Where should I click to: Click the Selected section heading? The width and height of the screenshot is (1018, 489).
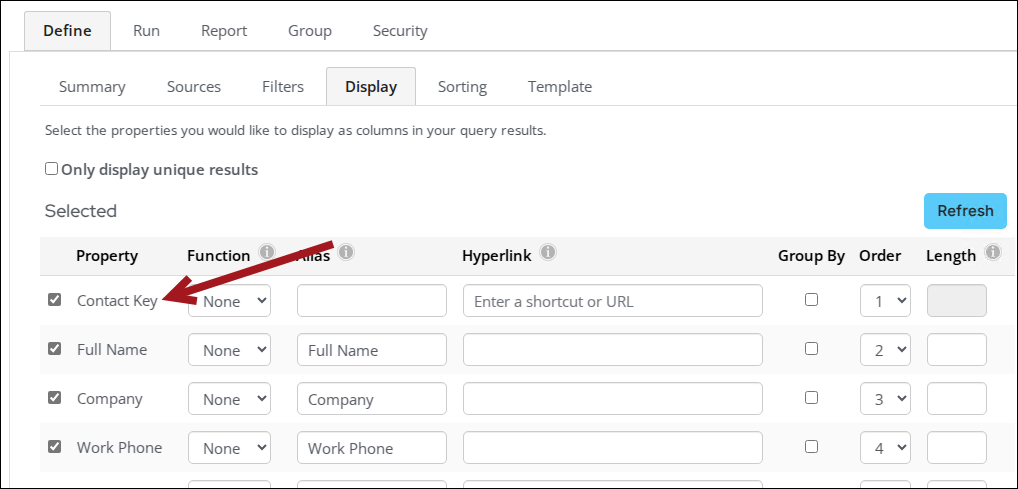81,211
